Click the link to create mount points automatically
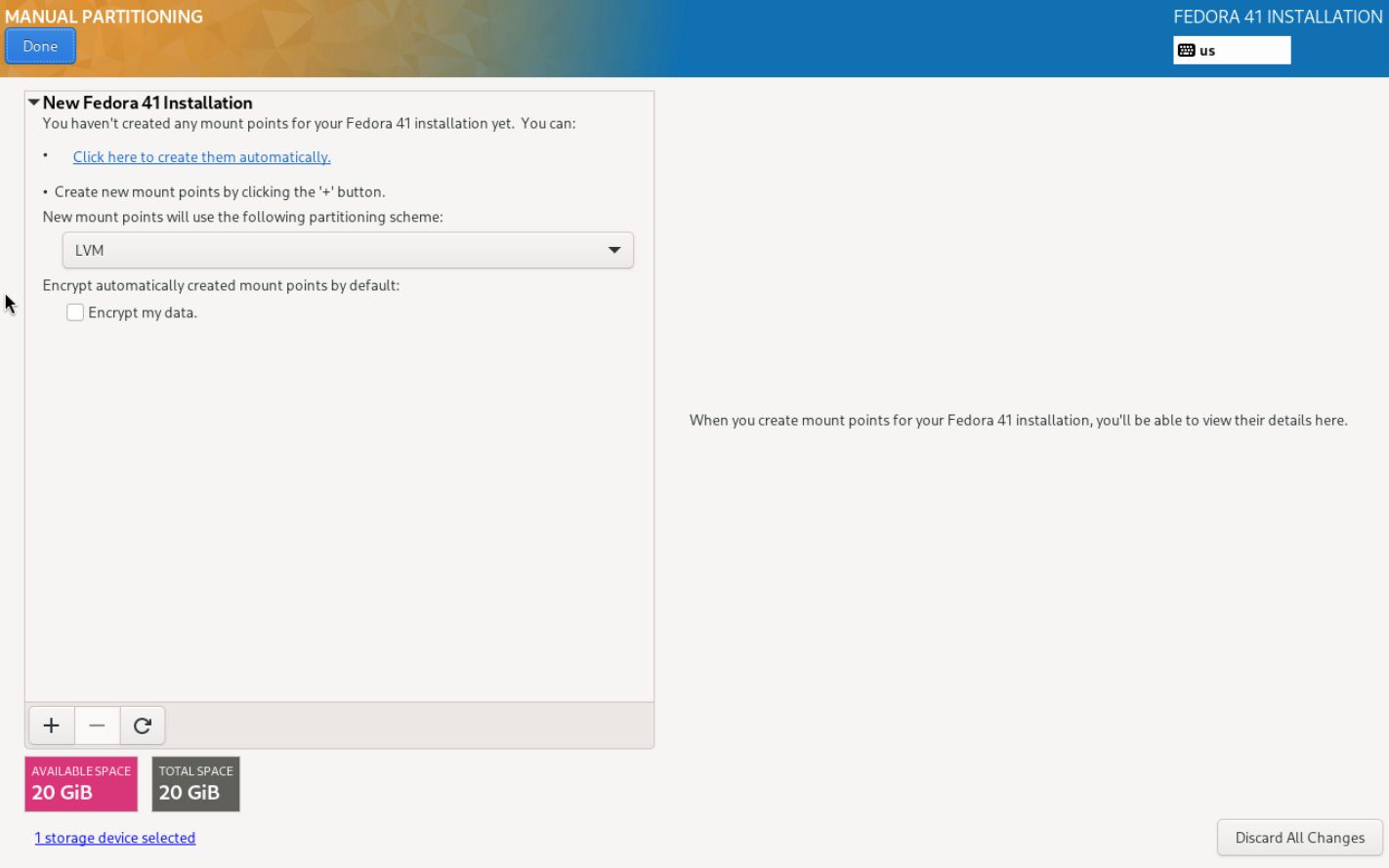The height and width of the screenshot is (868, 1389). 202,157
